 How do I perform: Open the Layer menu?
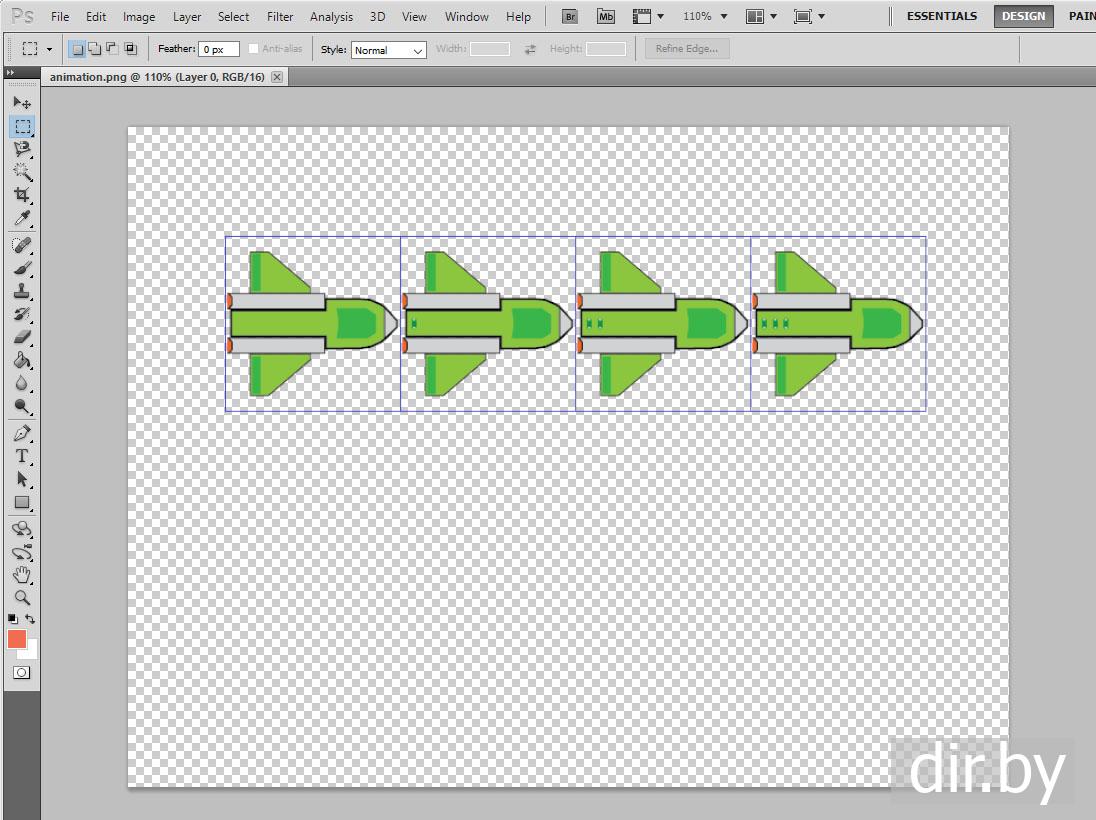(187, 17)
